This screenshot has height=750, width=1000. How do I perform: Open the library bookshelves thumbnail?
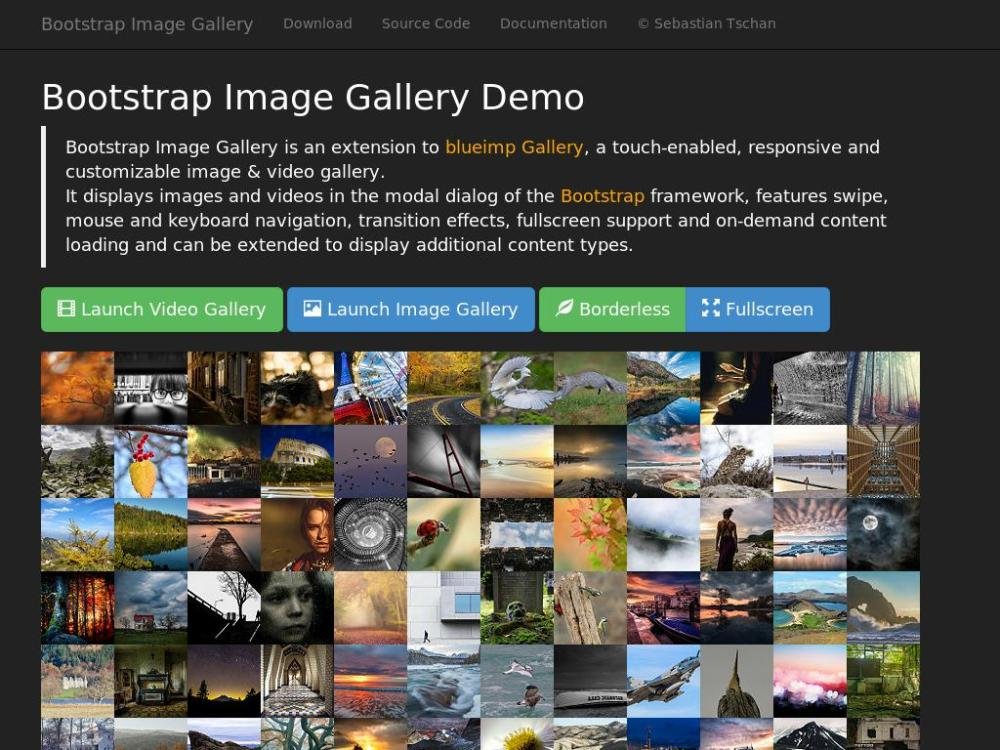(883, 461)
